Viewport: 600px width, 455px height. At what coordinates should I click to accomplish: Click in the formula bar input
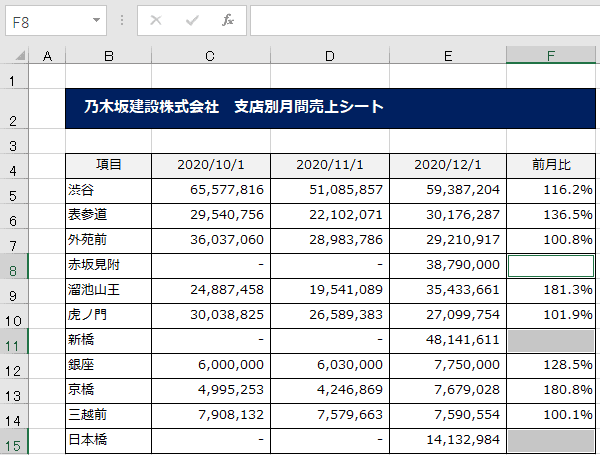point(425,21)
